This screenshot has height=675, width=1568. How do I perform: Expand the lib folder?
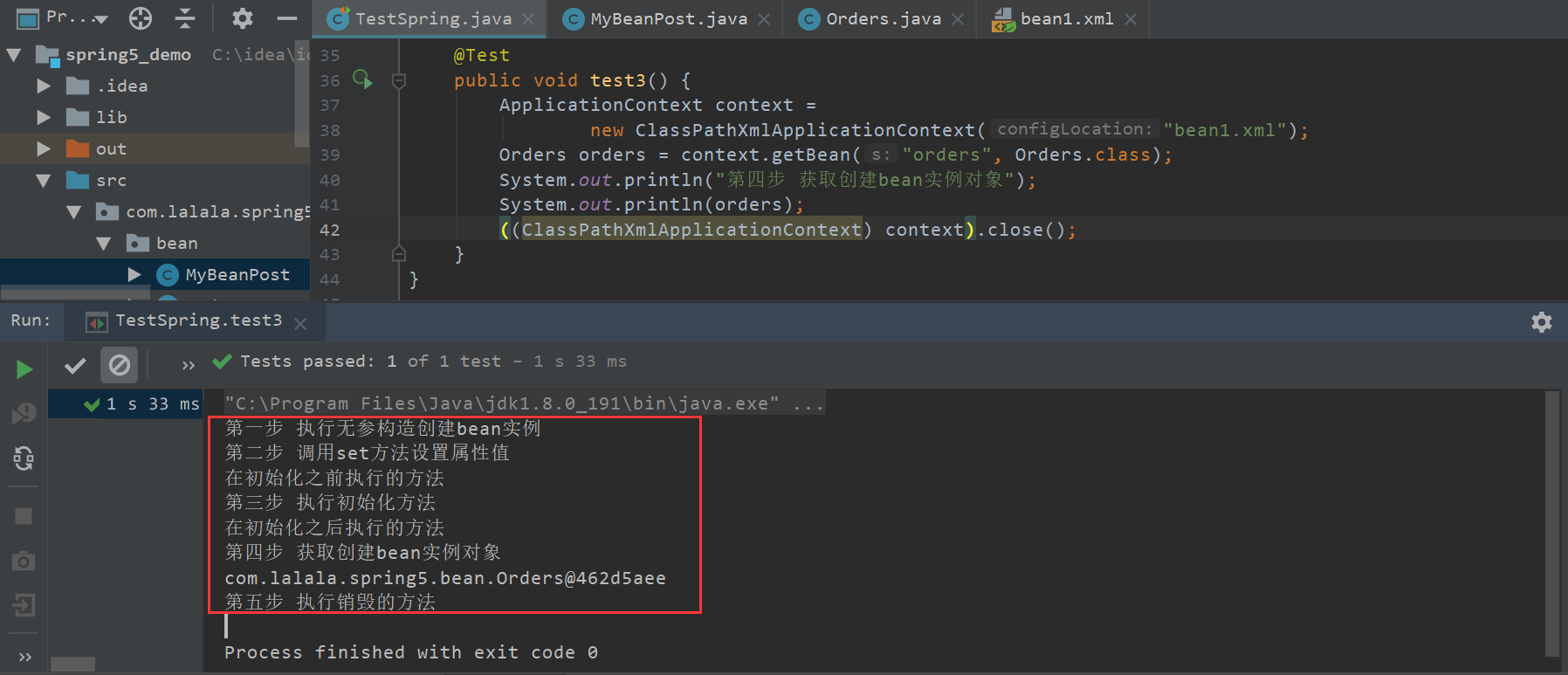pyautogui.click(x=44, y=117)
